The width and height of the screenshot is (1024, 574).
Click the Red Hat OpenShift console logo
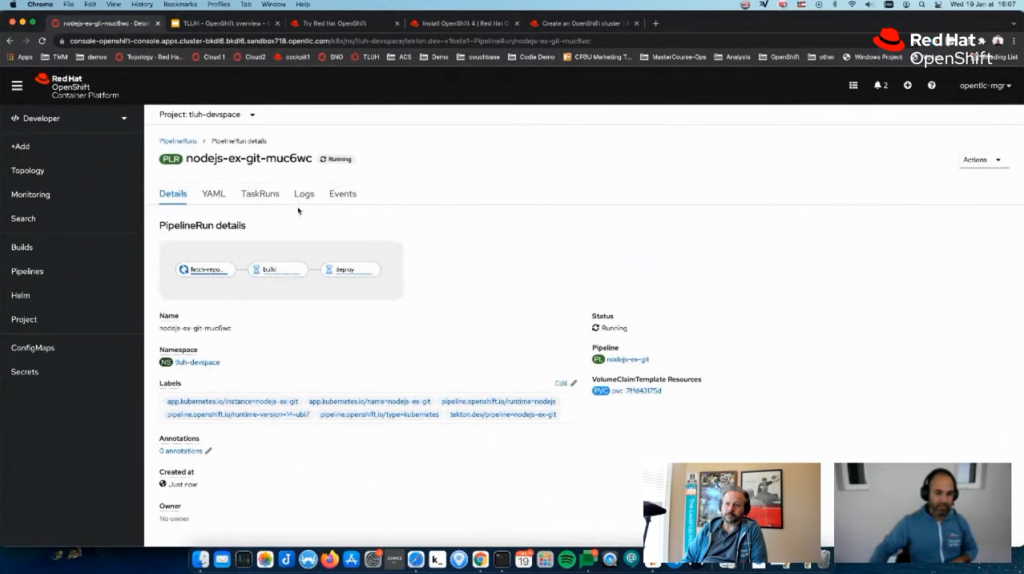coord(76,86)
